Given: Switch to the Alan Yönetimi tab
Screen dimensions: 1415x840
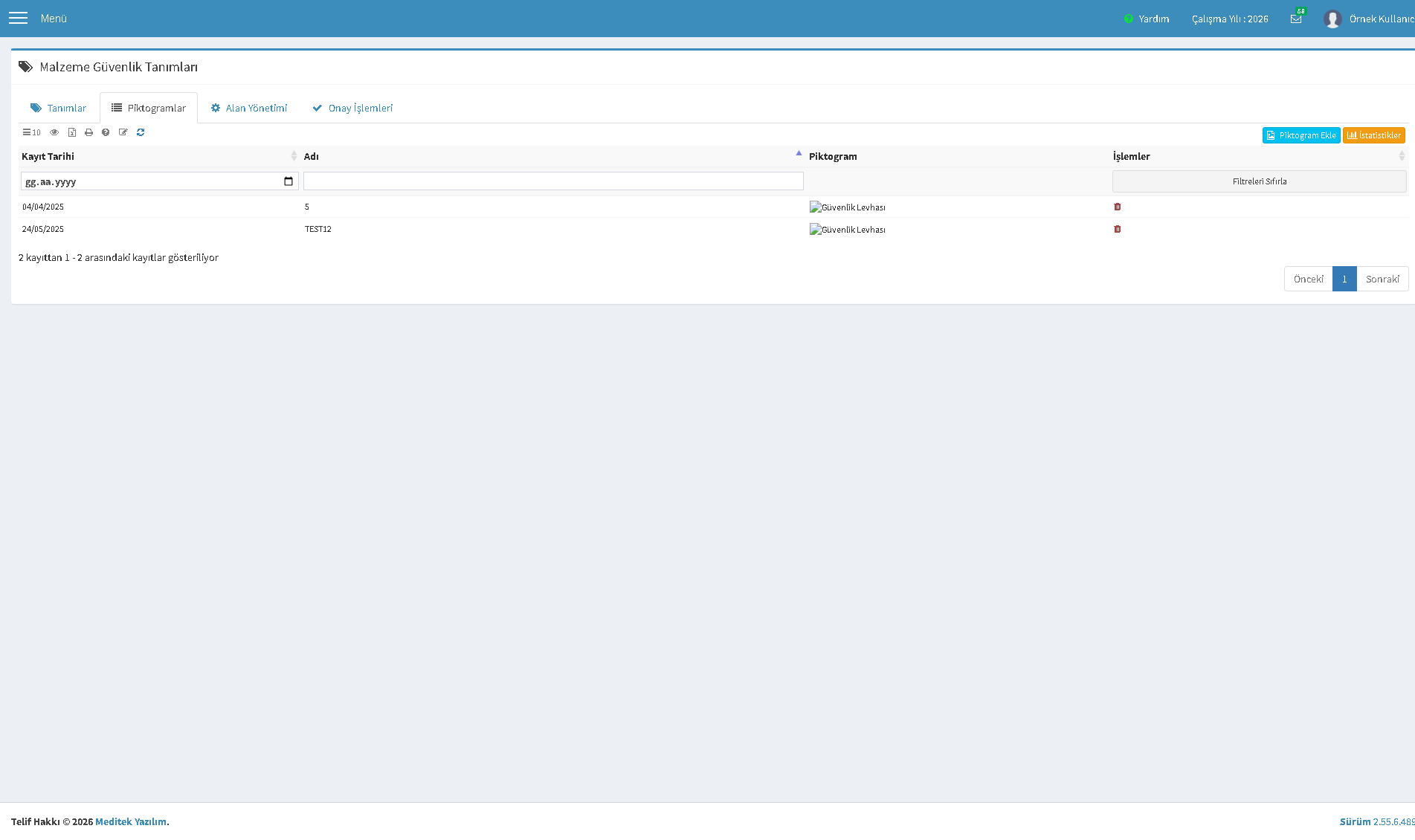Looking at the screenshot, I should (x=249, y=108).
